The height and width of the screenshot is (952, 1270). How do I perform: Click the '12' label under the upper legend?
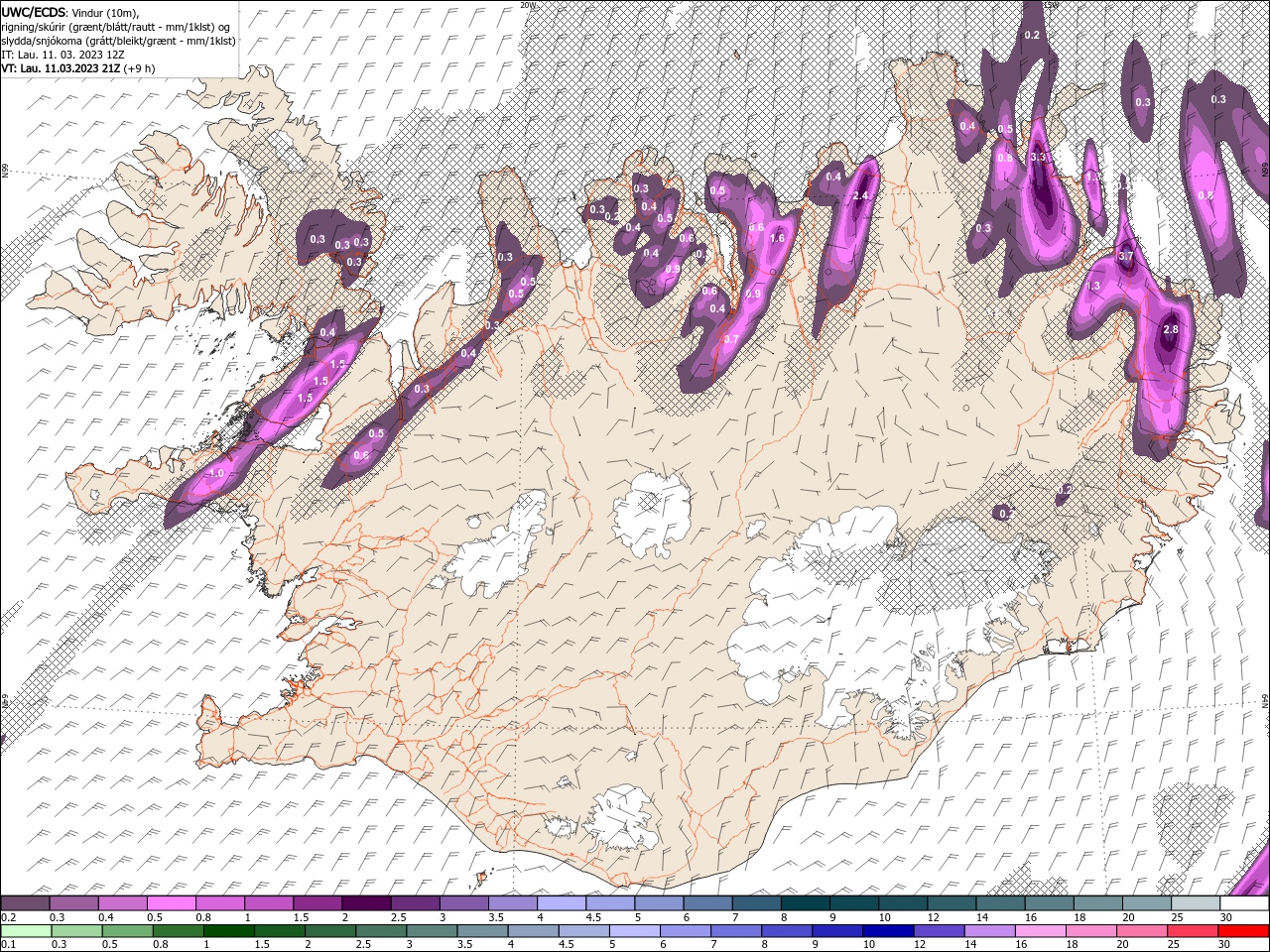(x=935, y=917)
